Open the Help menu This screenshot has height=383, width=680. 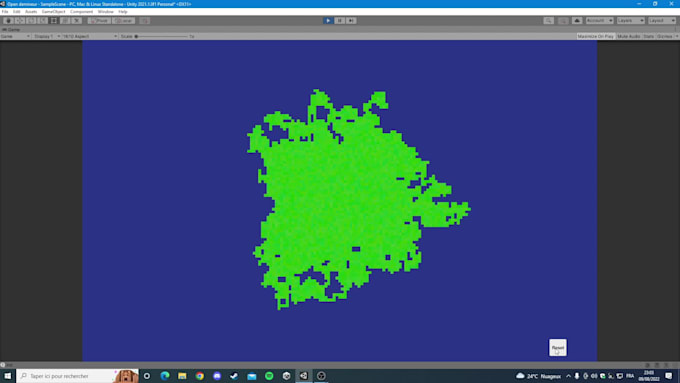(123, 12)
